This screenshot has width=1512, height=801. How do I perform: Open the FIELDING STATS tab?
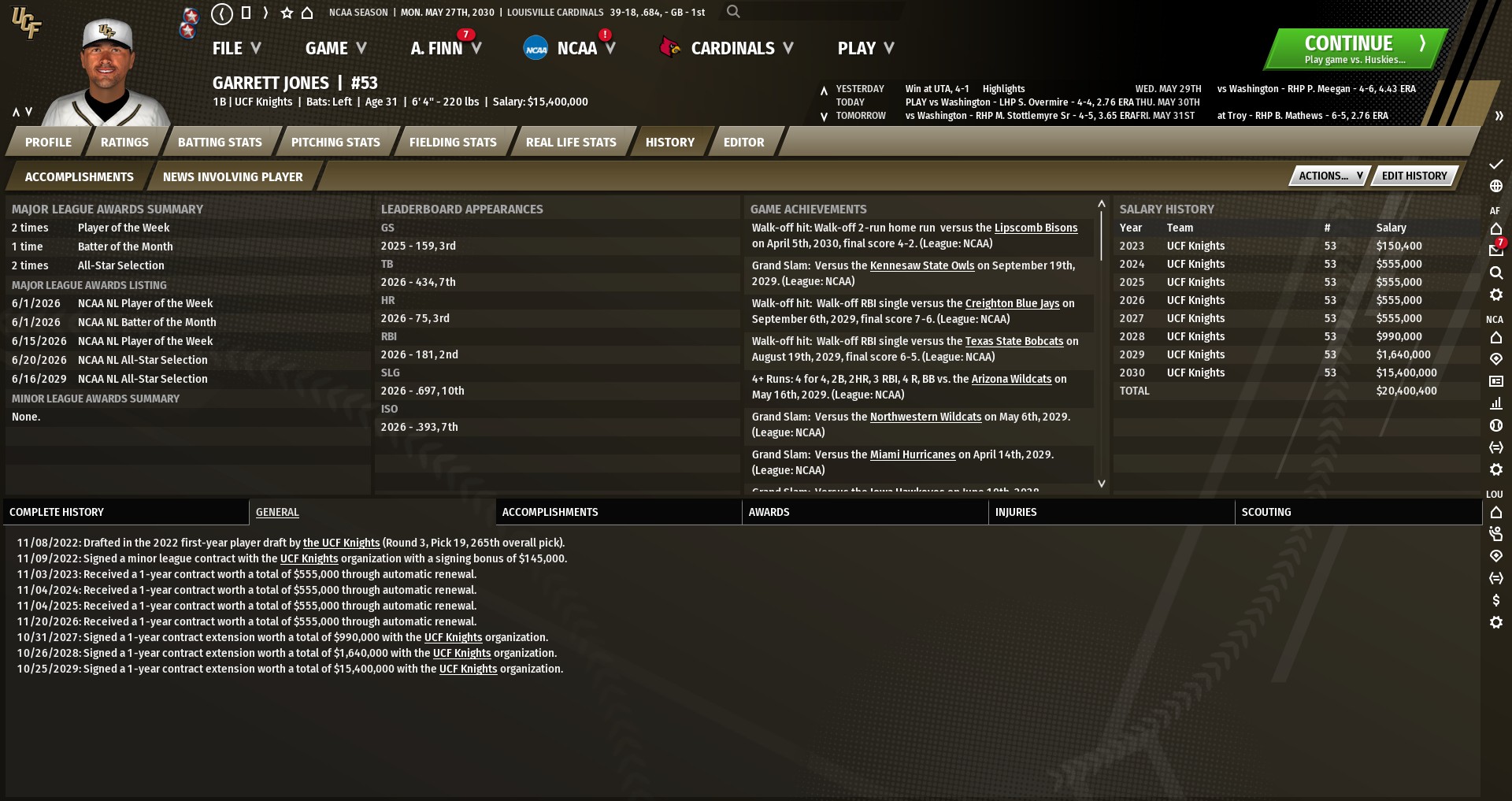[x=453, y=142]
